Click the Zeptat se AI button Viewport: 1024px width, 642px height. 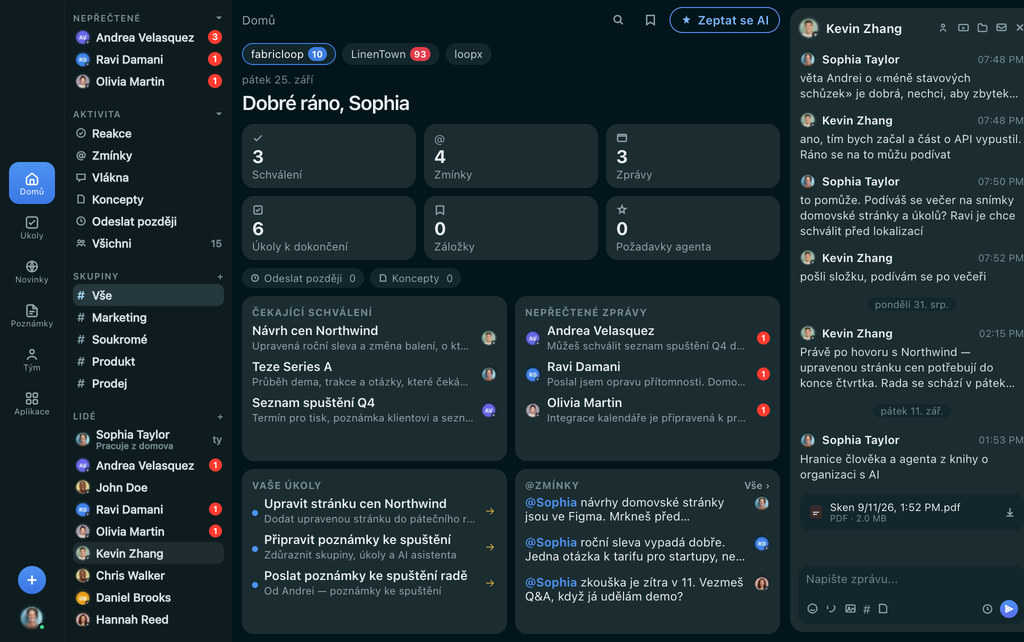725,20
